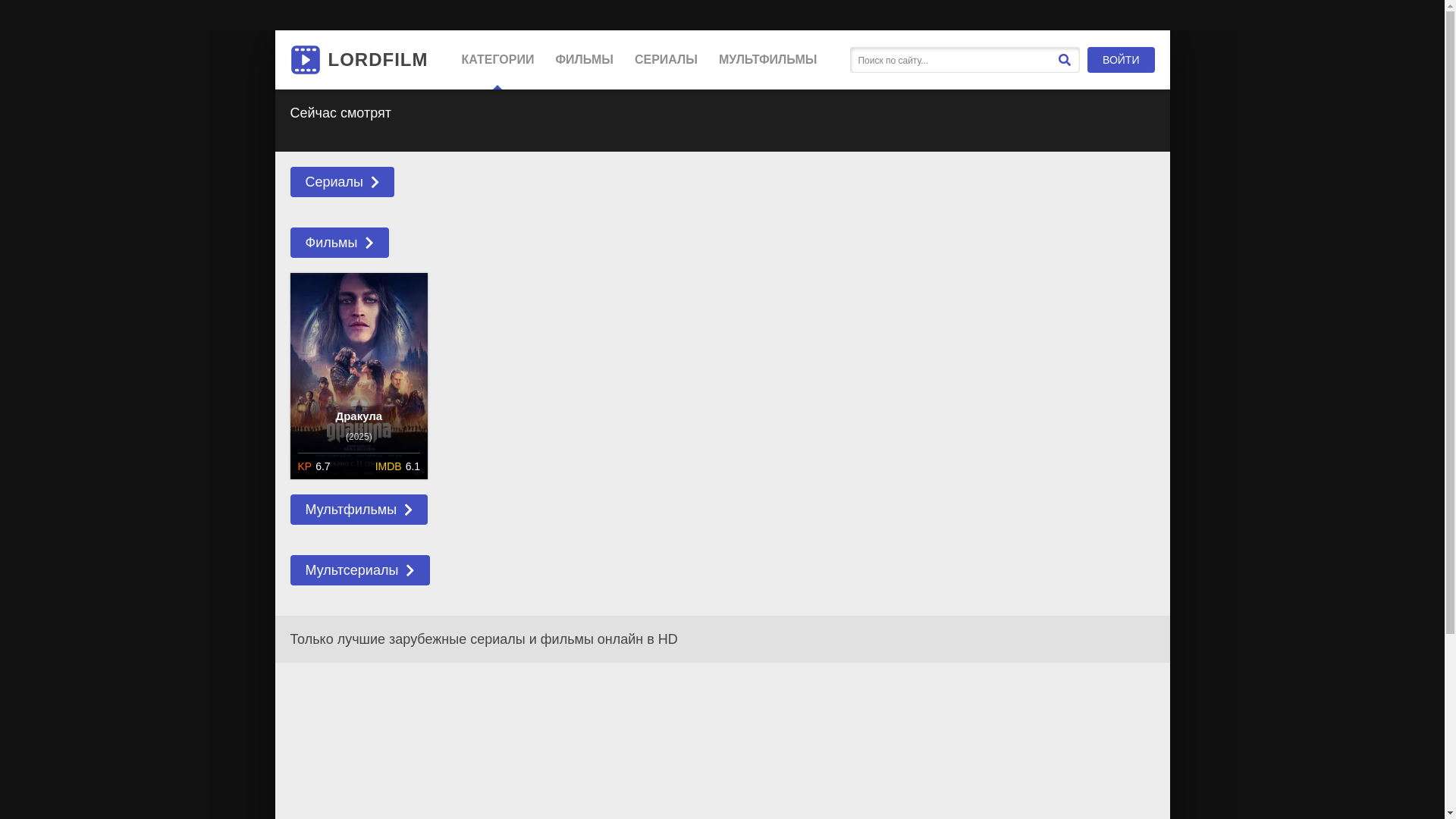Open the Фильмы menu in header
Screen dimensions: 1456x819
[x=584, y=60]
